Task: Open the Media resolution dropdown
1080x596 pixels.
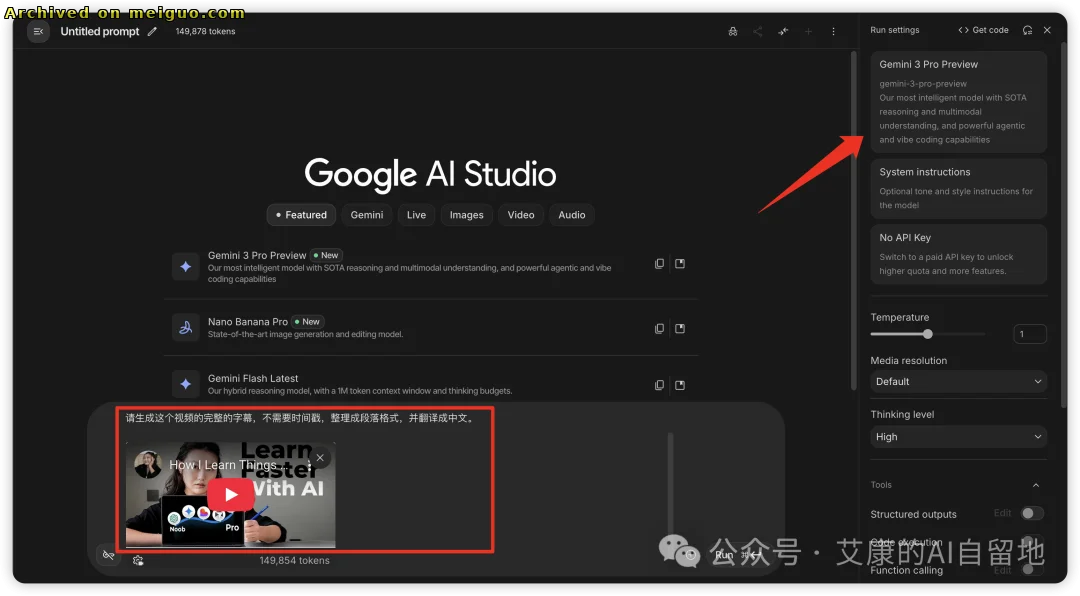Action: (957, 381)
